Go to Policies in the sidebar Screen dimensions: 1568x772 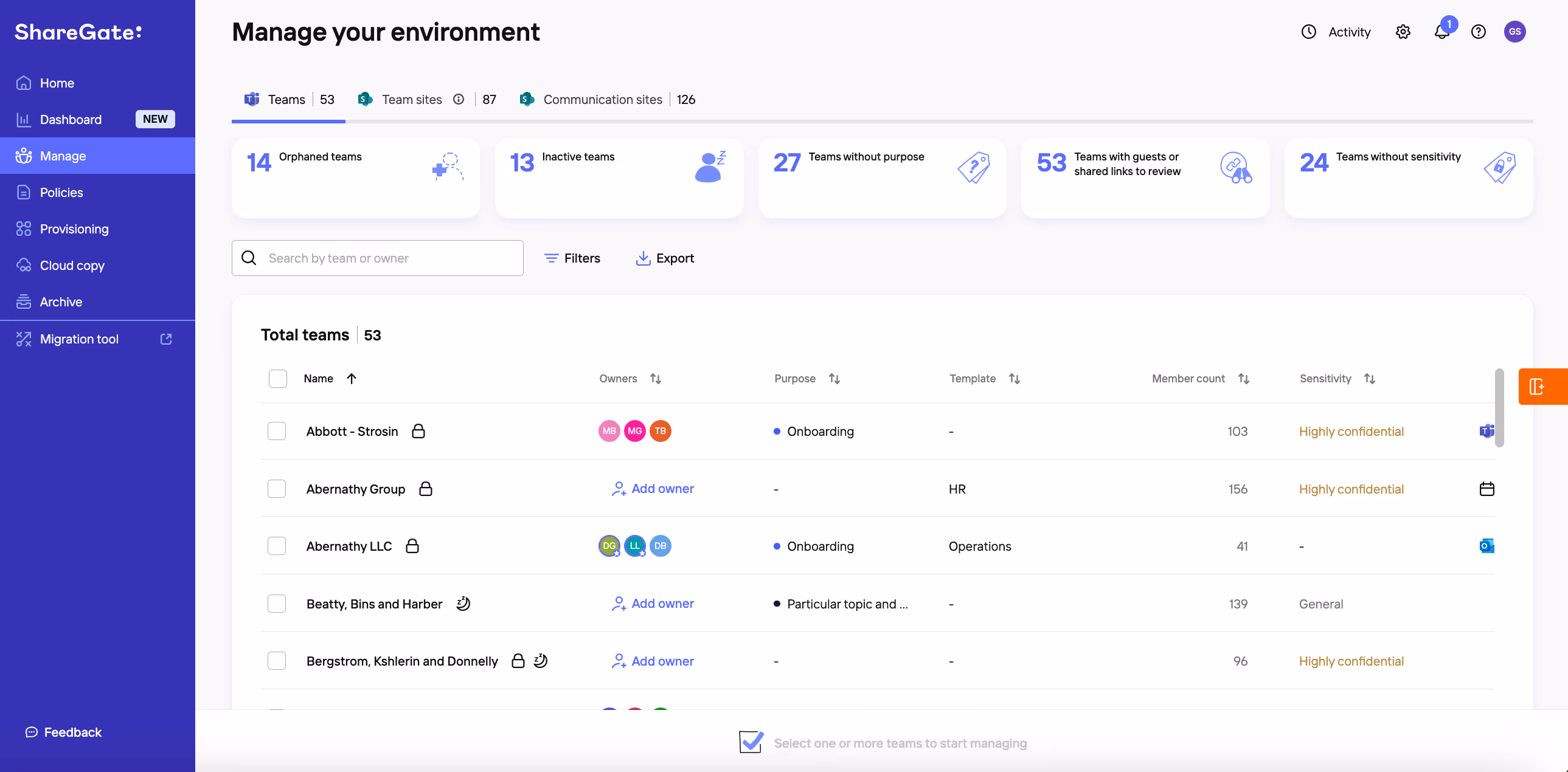coord(61,192)
